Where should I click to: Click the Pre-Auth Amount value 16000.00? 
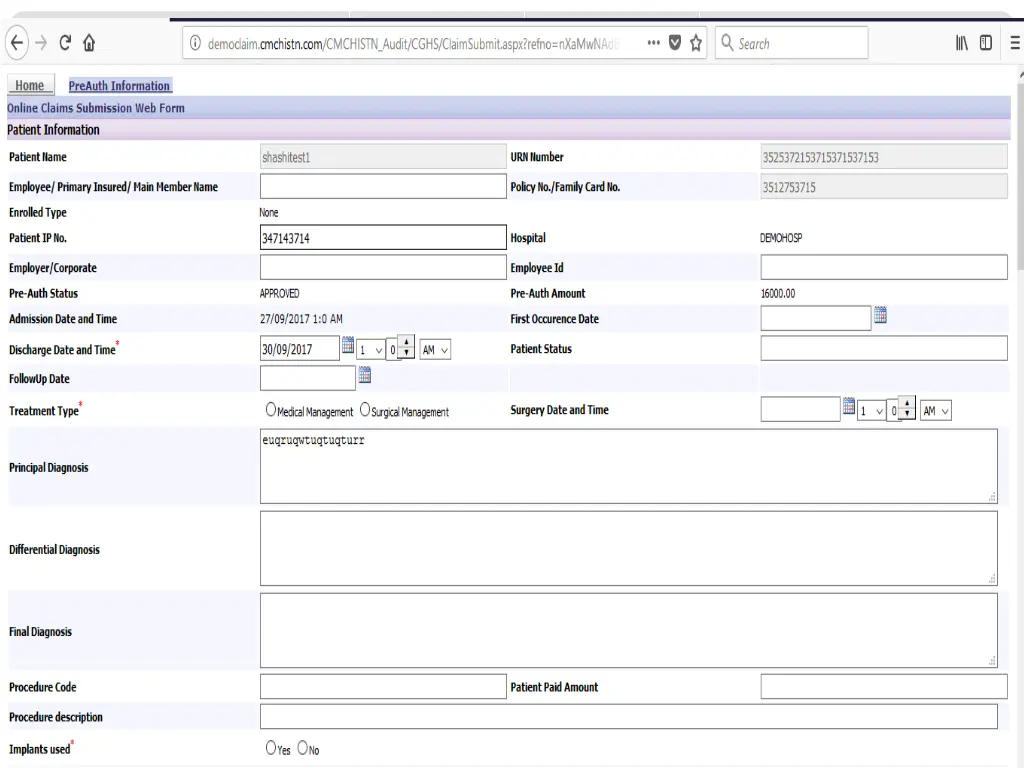coord(778,294)
